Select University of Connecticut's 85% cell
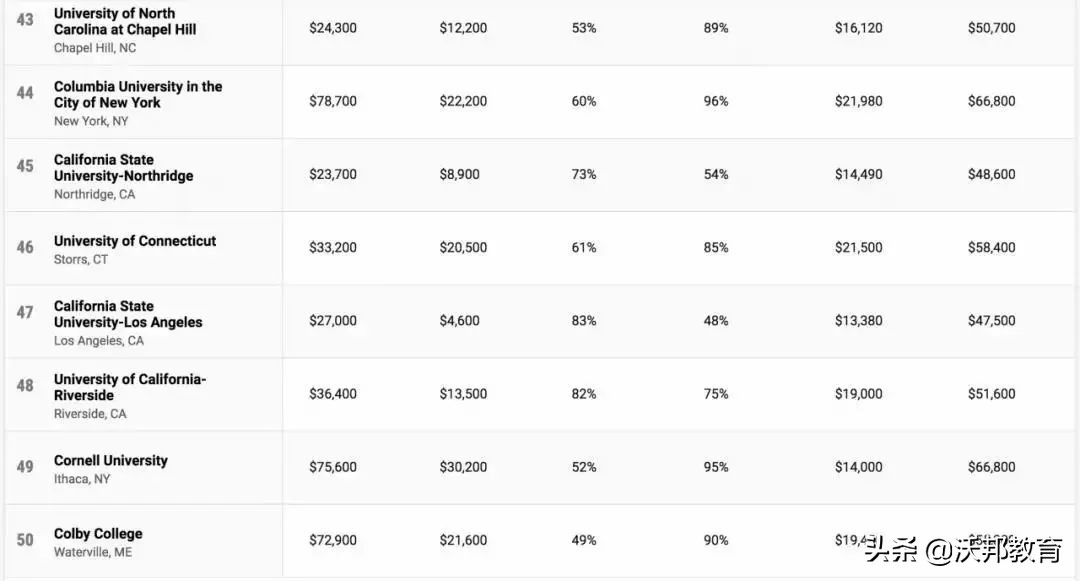This screenshot has width=1080, height=581. [x=716, y=247]
